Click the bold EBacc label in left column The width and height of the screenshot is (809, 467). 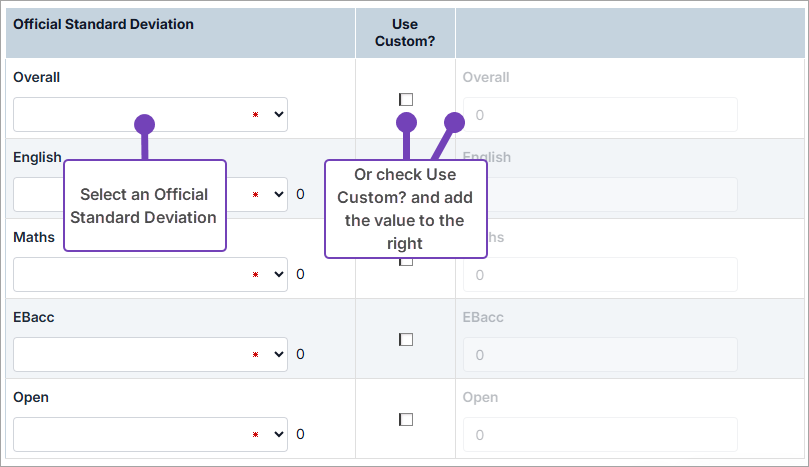[35, 317]
